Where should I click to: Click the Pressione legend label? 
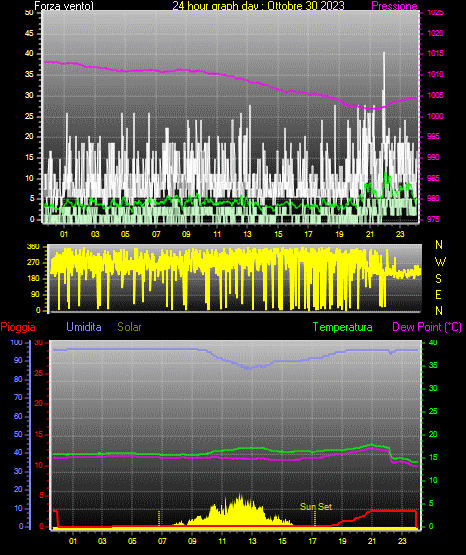coord(395,6)
